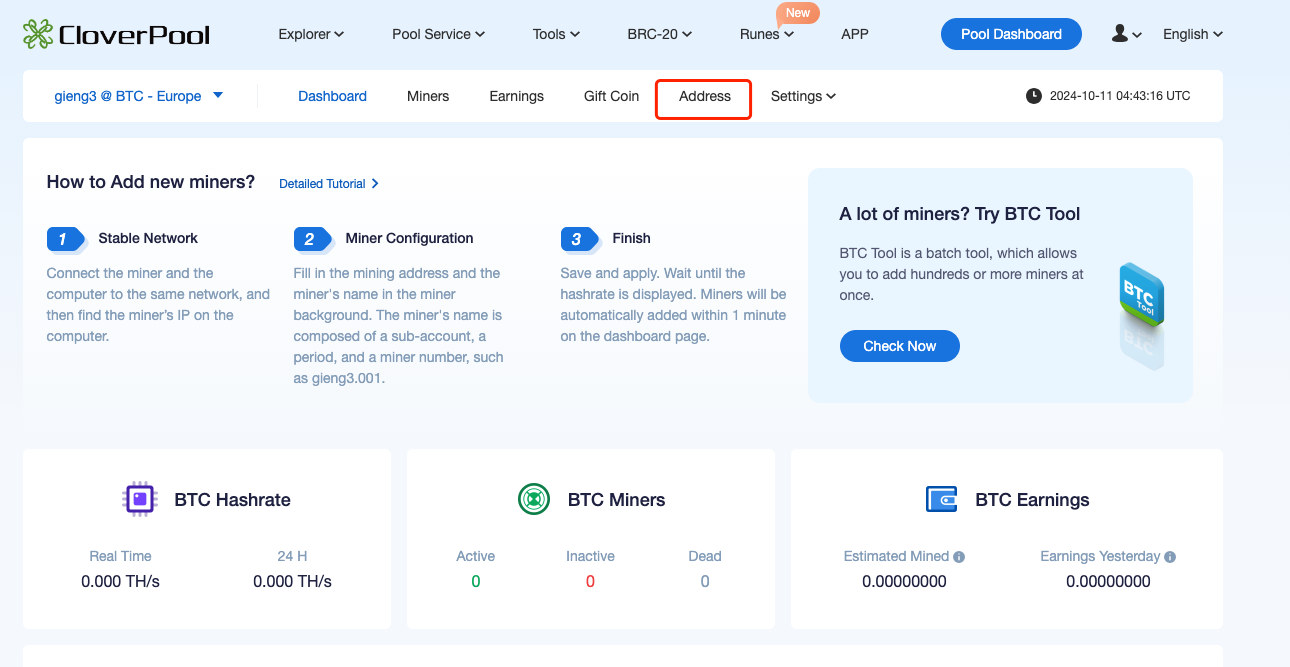1290x667 pixels.
Task: Click the BTC Hashrate chip icon
Action: tap(139, 499)
